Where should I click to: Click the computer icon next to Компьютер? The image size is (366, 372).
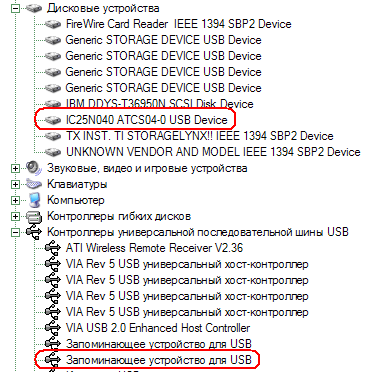(x=34, y=200)
